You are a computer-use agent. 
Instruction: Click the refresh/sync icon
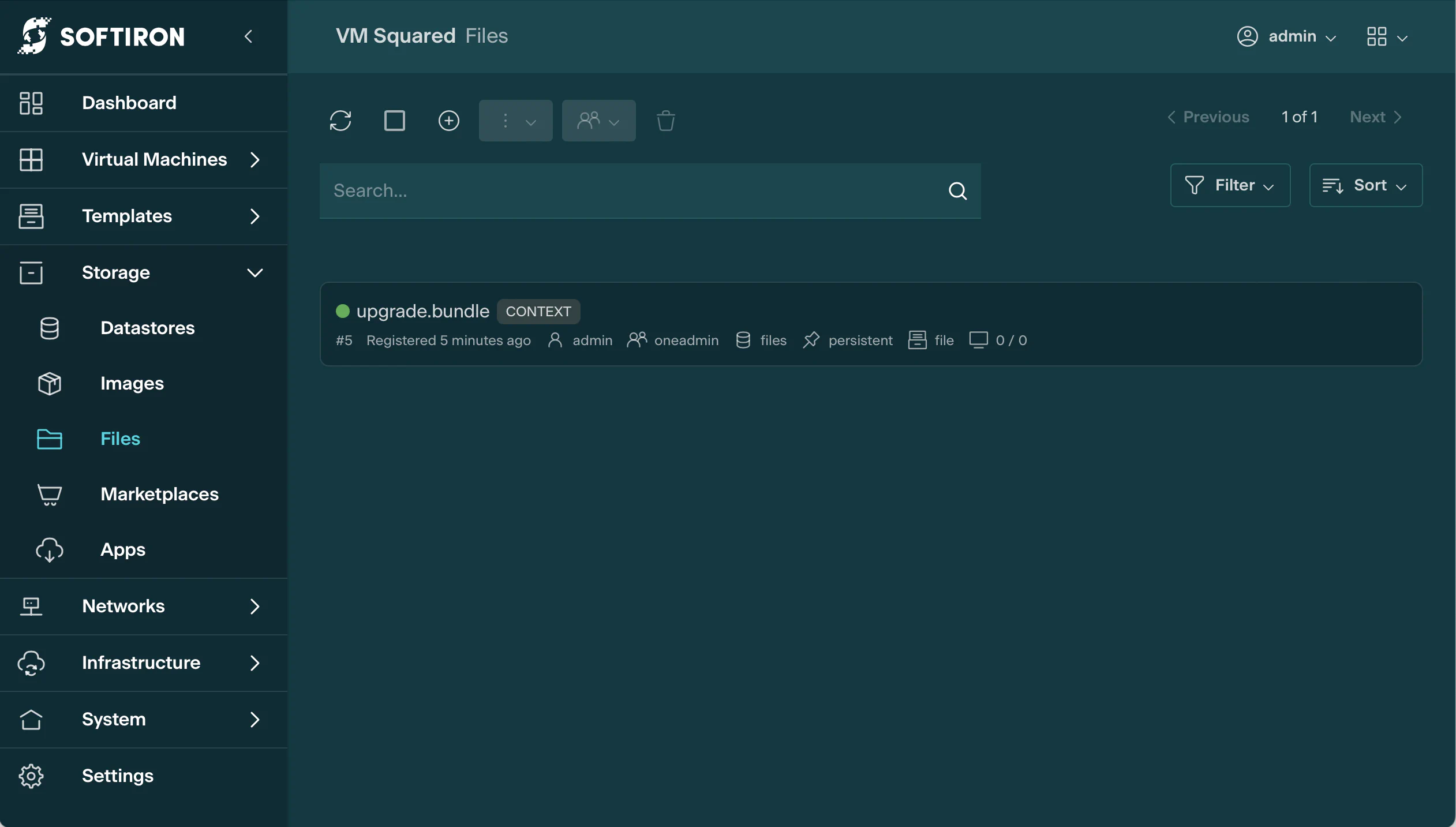click(x=340, y=120)
